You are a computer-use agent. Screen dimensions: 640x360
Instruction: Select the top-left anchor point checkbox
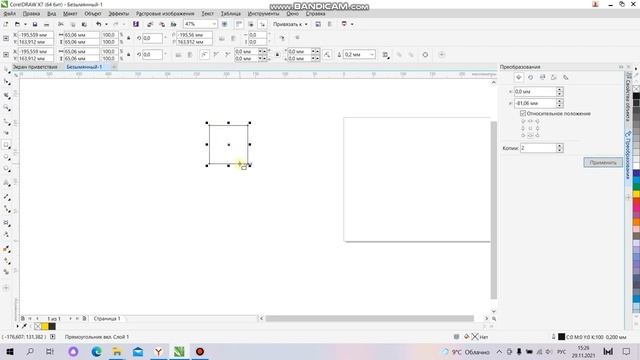[523, 121]
